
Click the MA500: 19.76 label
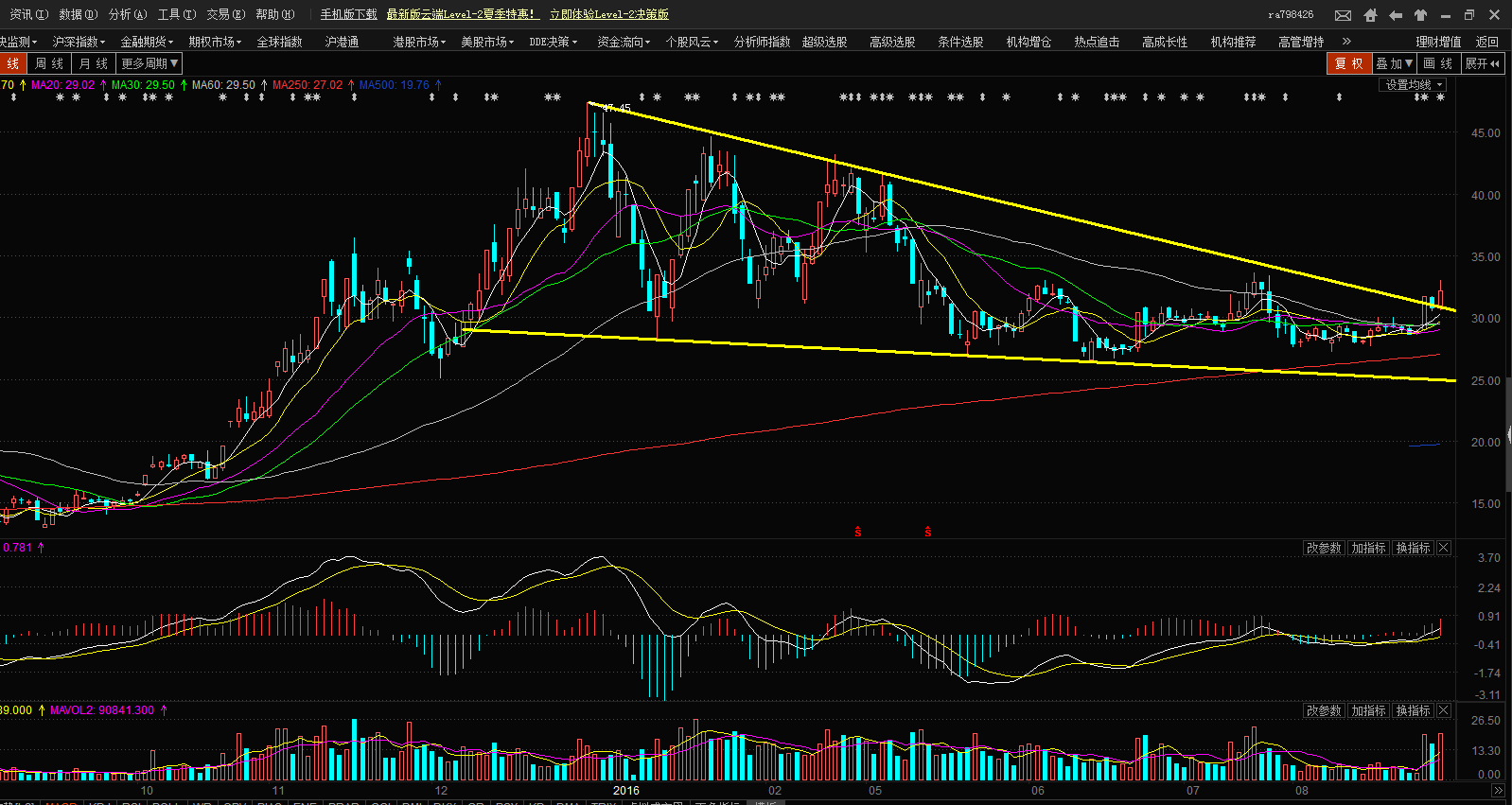tap(394, 85)
